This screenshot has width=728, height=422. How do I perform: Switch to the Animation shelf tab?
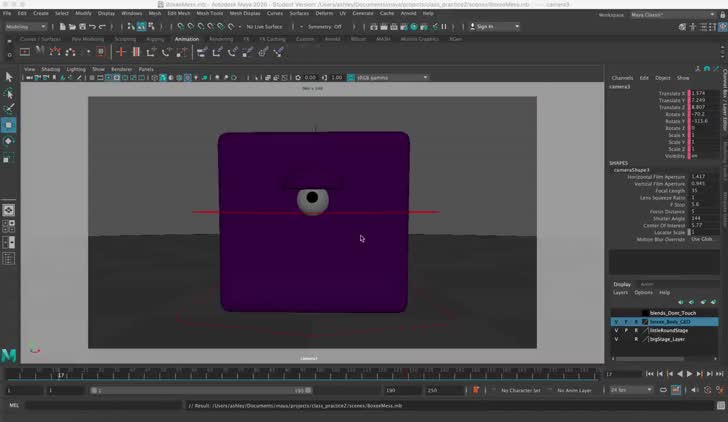coord(187,39)
